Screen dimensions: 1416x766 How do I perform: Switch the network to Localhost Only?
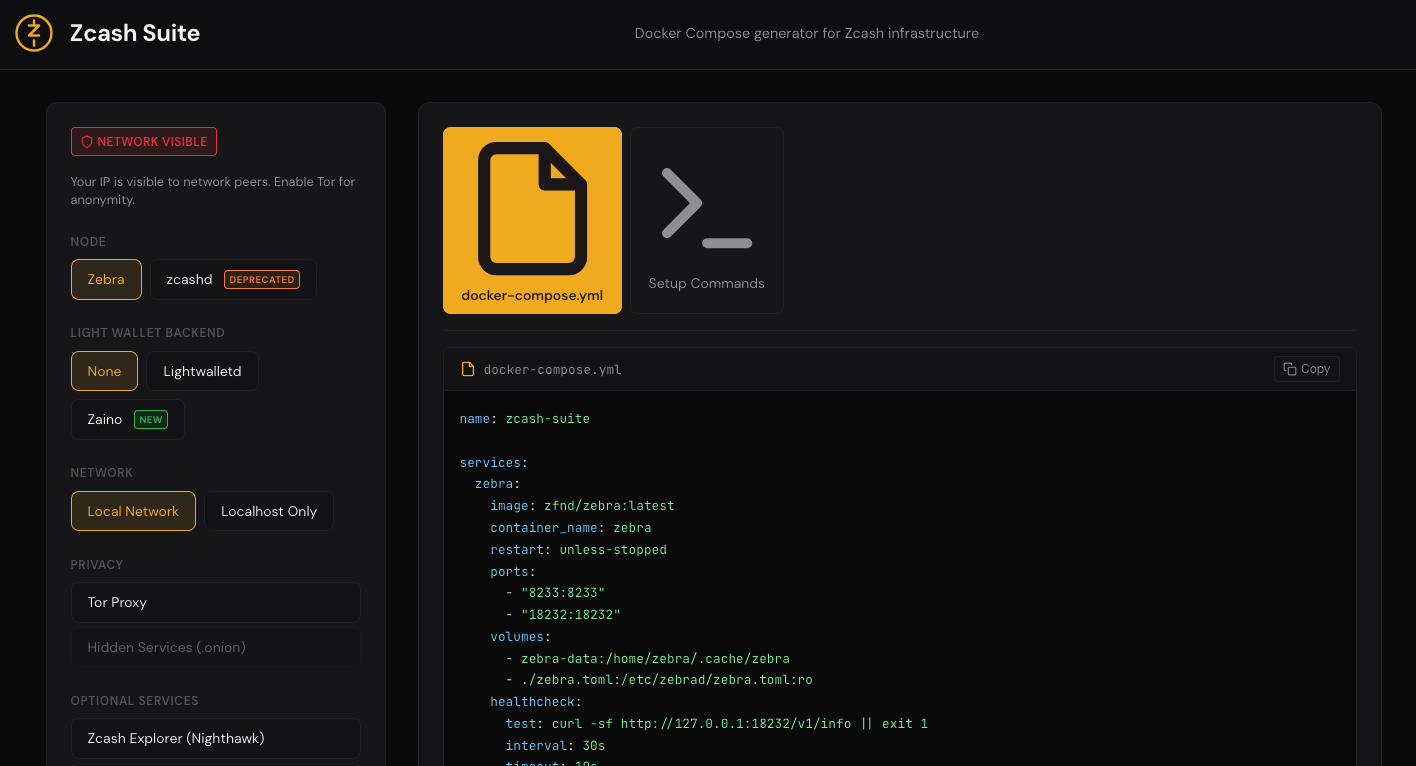[x=268, y=510]
